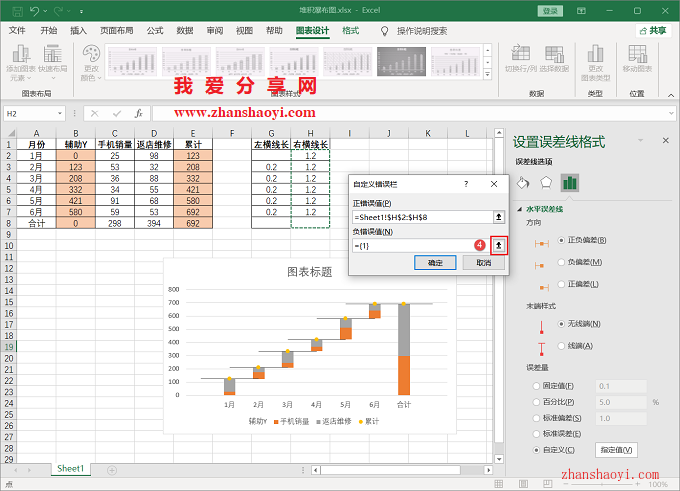The image size is (680, 491).
Task: Collapse the positive error value range selector
Action: [x=499, y=217]
